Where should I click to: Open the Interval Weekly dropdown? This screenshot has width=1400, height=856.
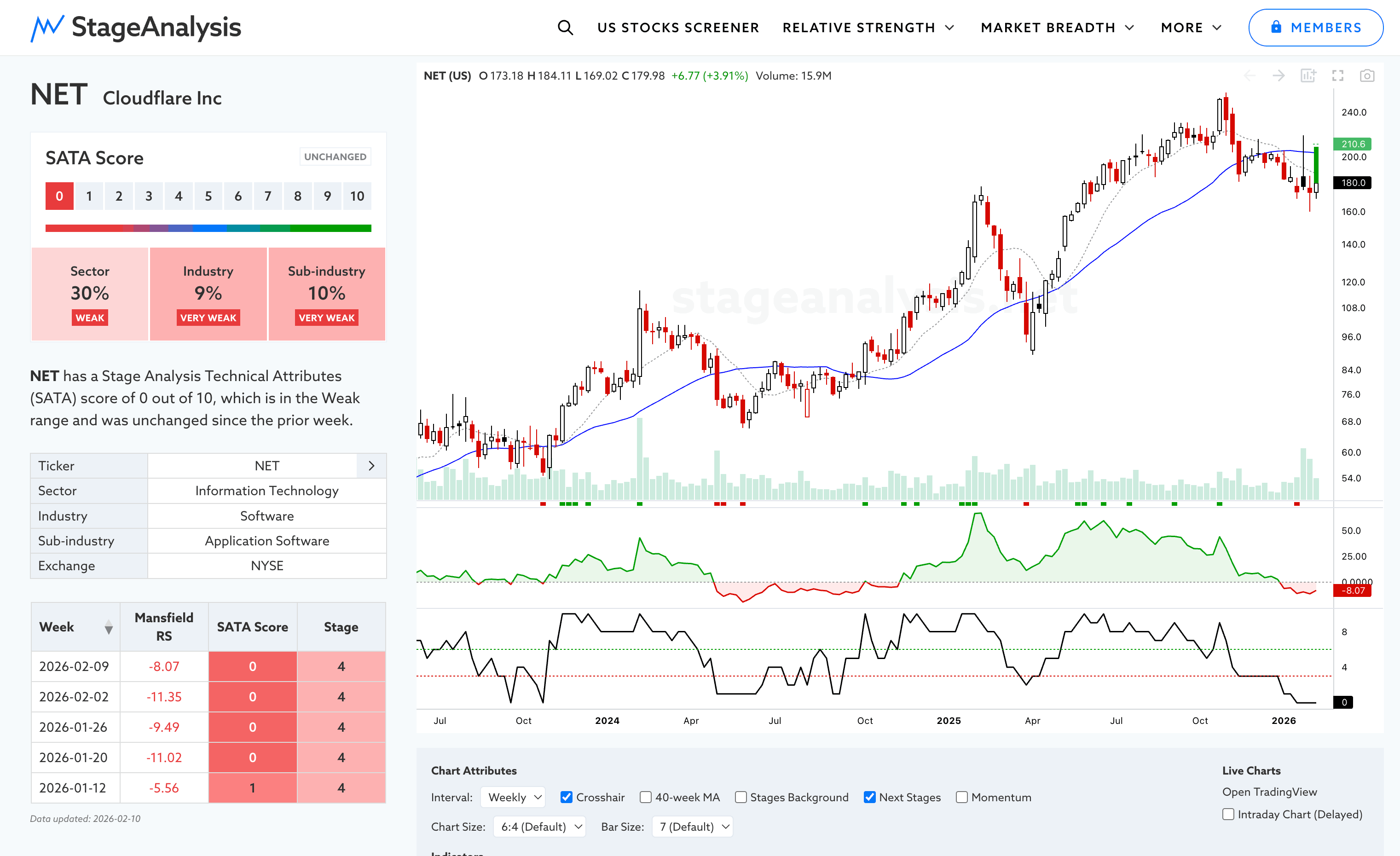513,797
